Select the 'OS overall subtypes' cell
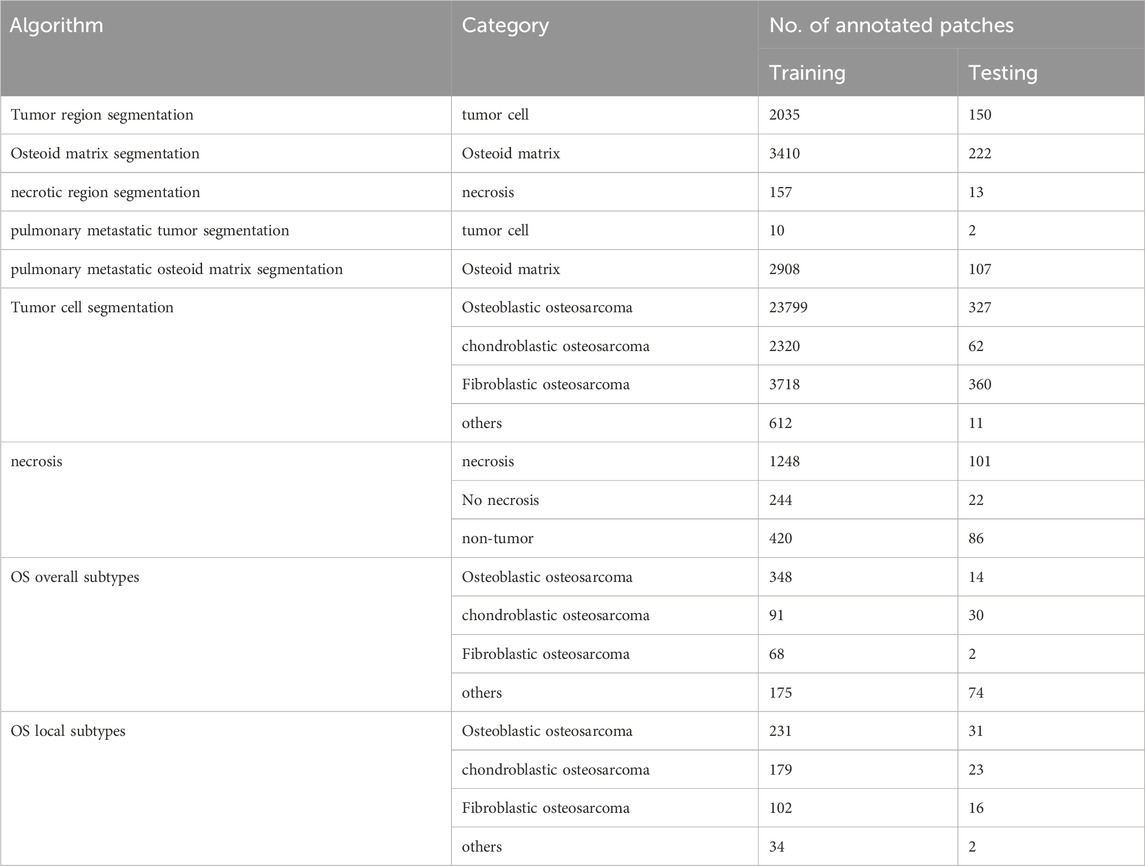The image size is (1145, 866). [75, 577]
